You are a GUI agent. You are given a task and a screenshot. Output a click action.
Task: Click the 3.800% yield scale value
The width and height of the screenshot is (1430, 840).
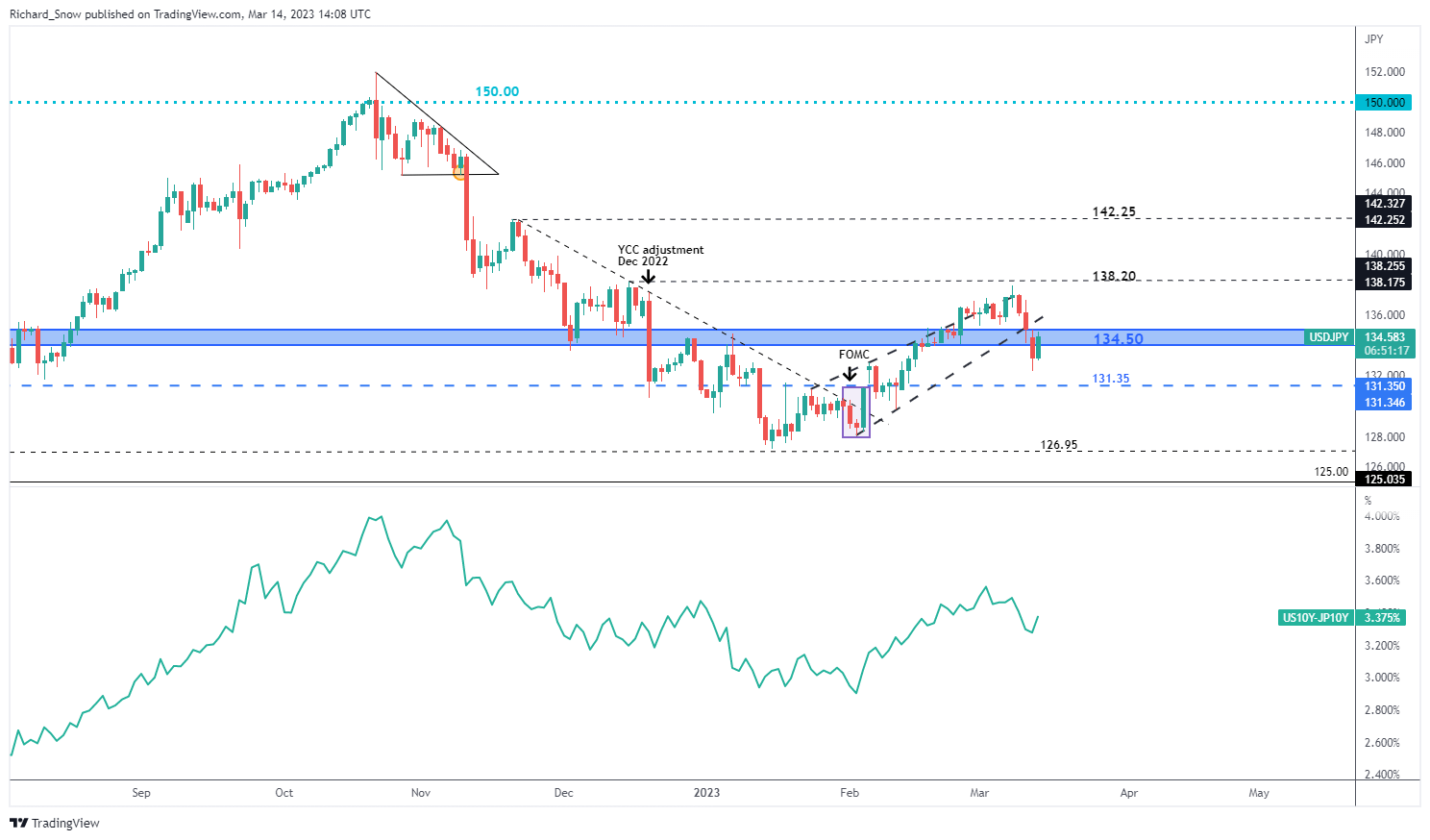point(1382,549)
